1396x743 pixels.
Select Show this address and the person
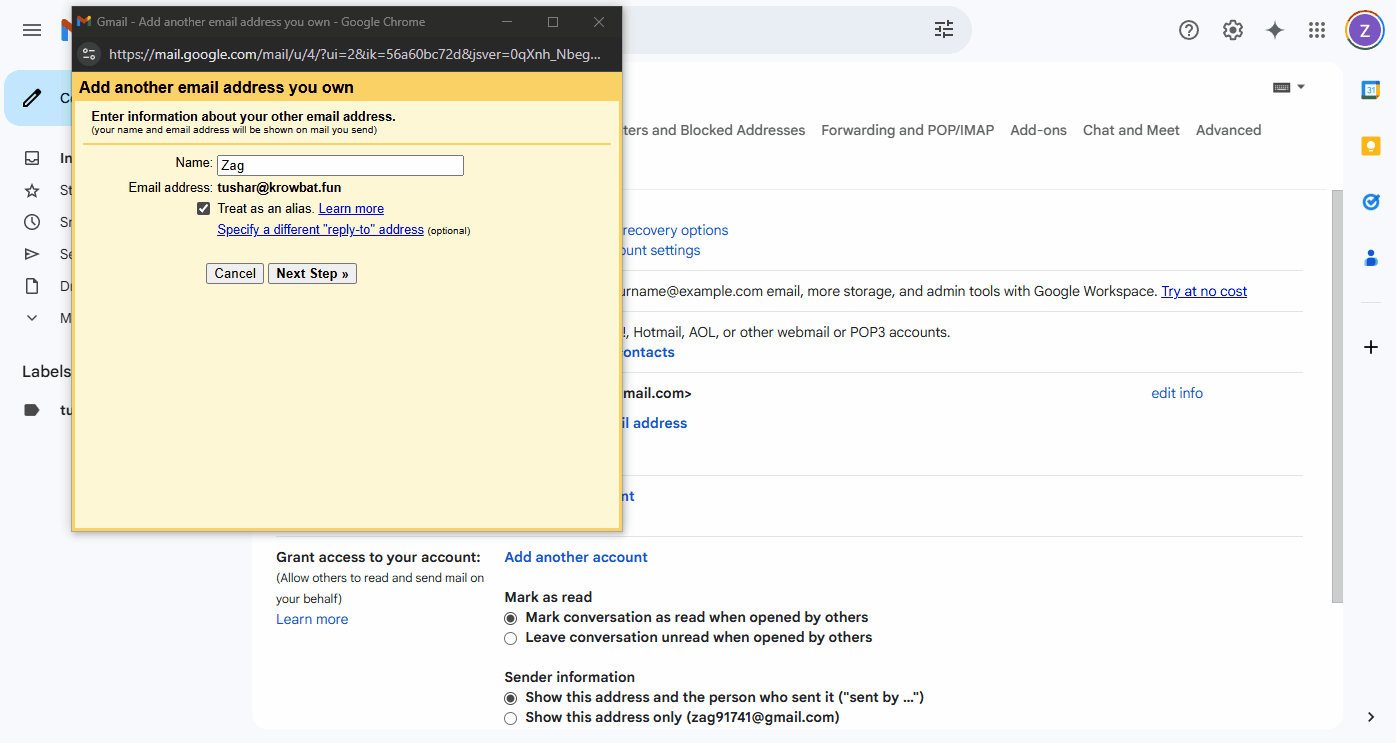coord(511,698)
